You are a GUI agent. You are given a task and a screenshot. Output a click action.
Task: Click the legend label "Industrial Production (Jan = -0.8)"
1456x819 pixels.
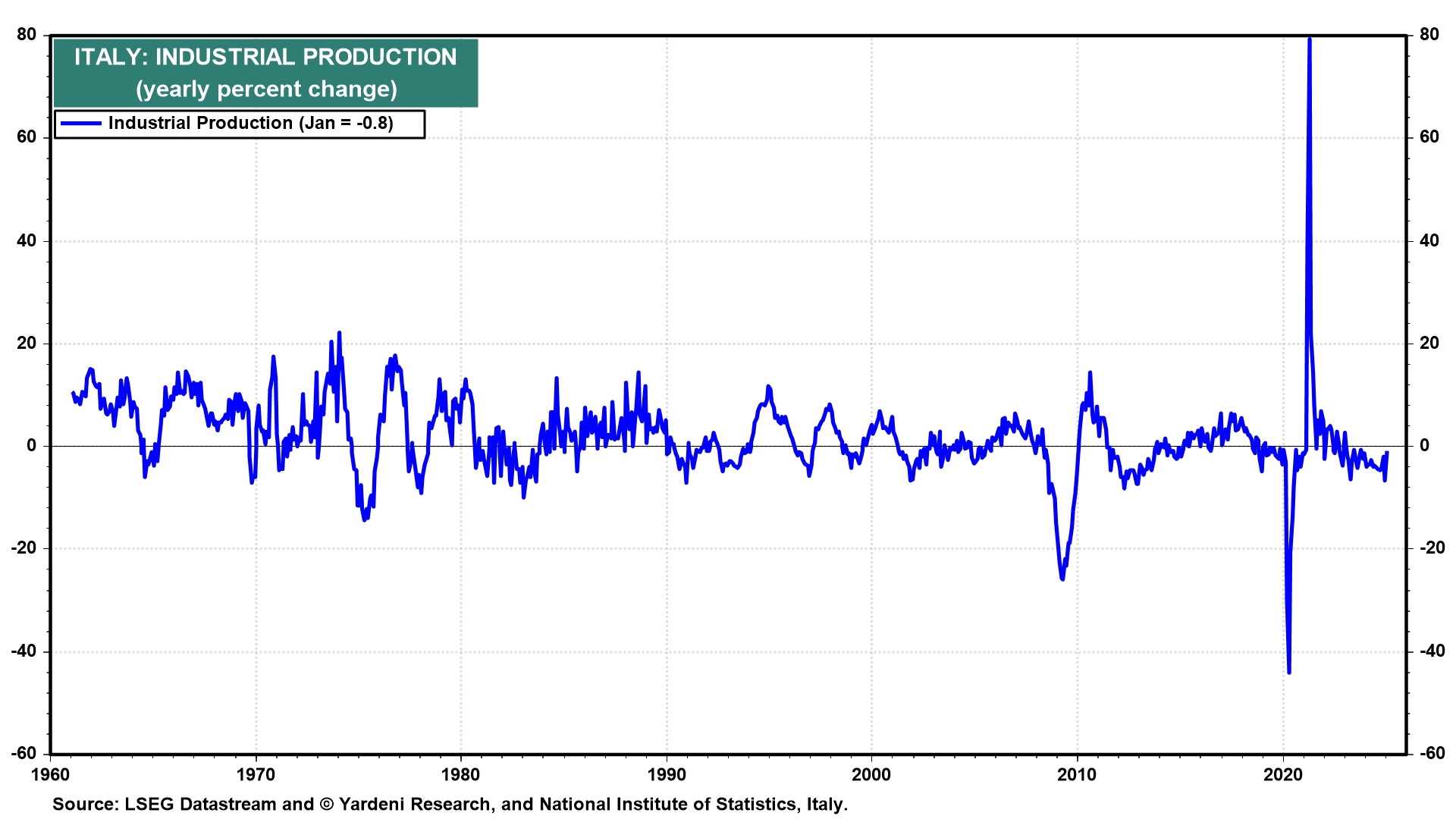[250, 124]
